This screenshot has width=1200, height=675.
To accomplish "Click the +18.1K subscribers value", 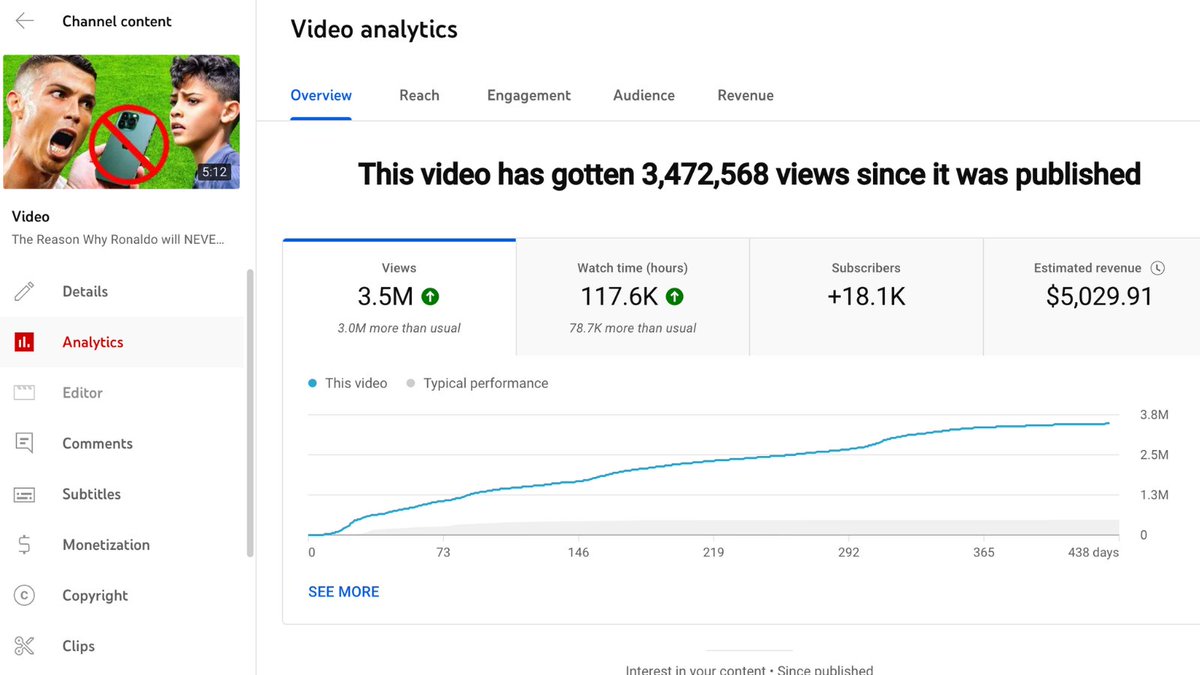I will tap(866, 297).
